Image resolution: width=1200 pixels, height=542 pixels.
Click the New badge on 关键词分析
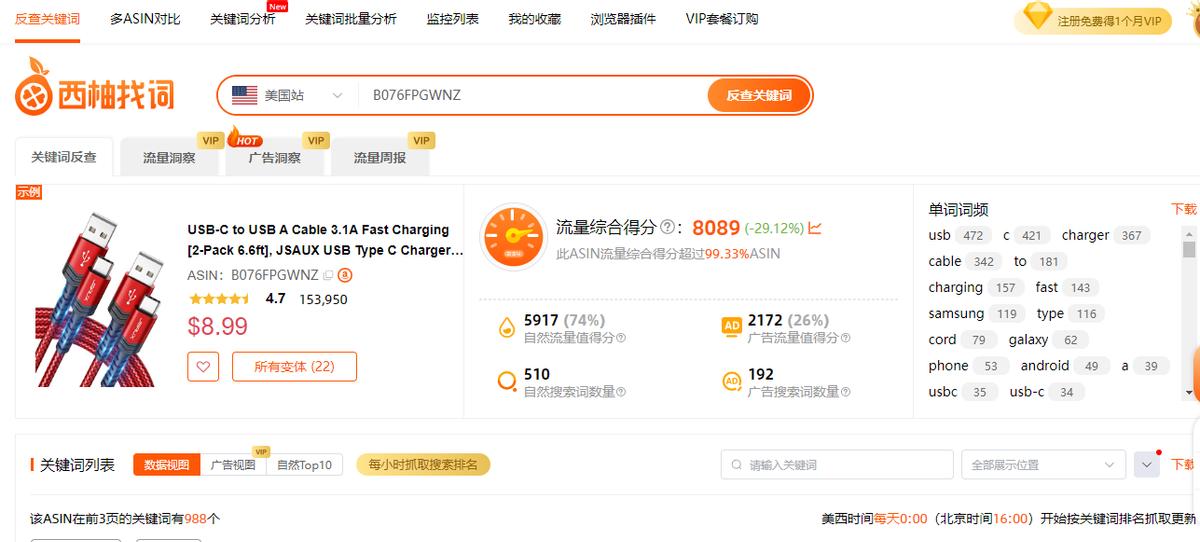(277, 6)
